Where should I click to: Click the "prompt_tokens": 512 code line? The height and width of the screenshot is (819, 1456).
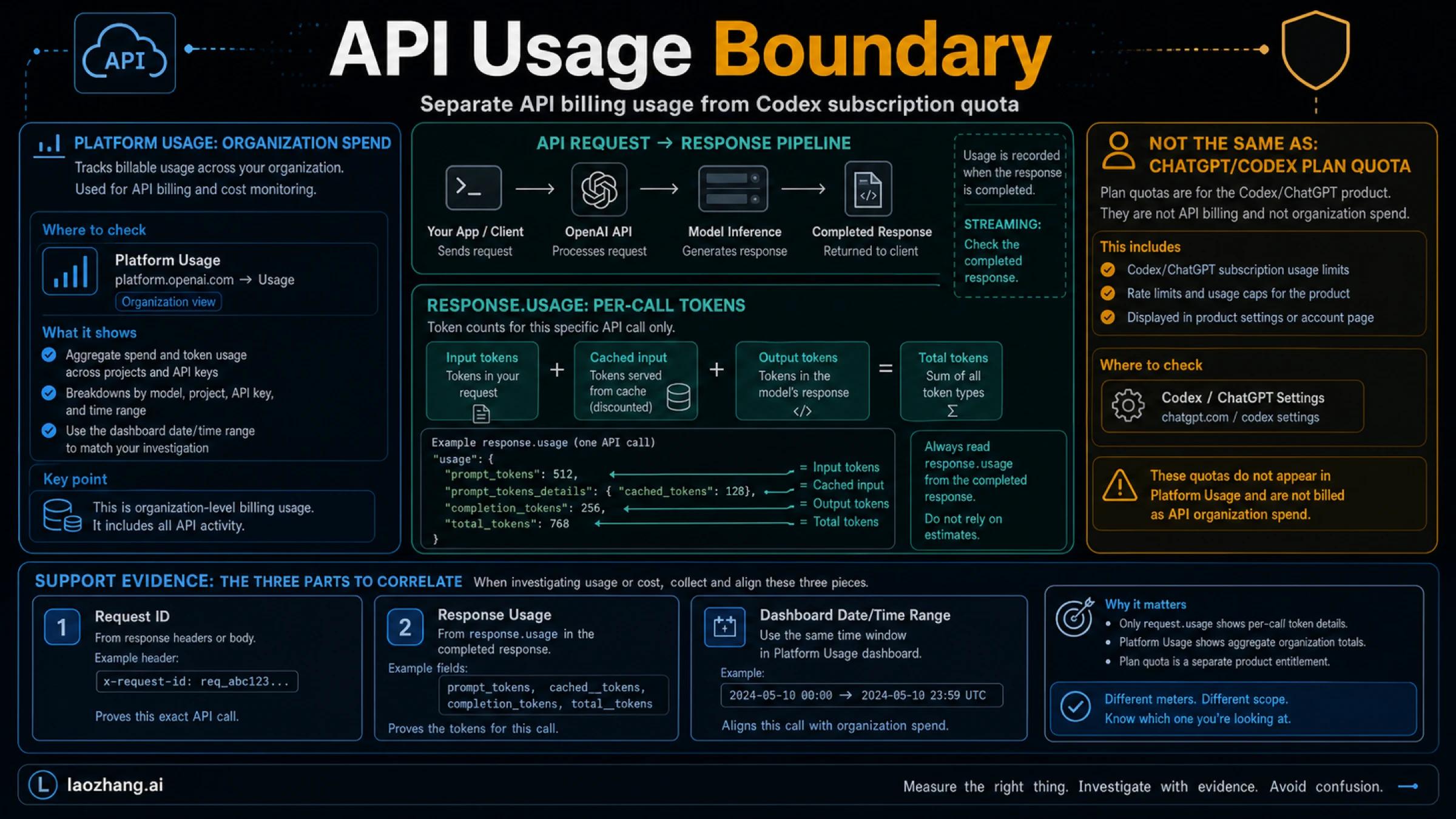511,474
